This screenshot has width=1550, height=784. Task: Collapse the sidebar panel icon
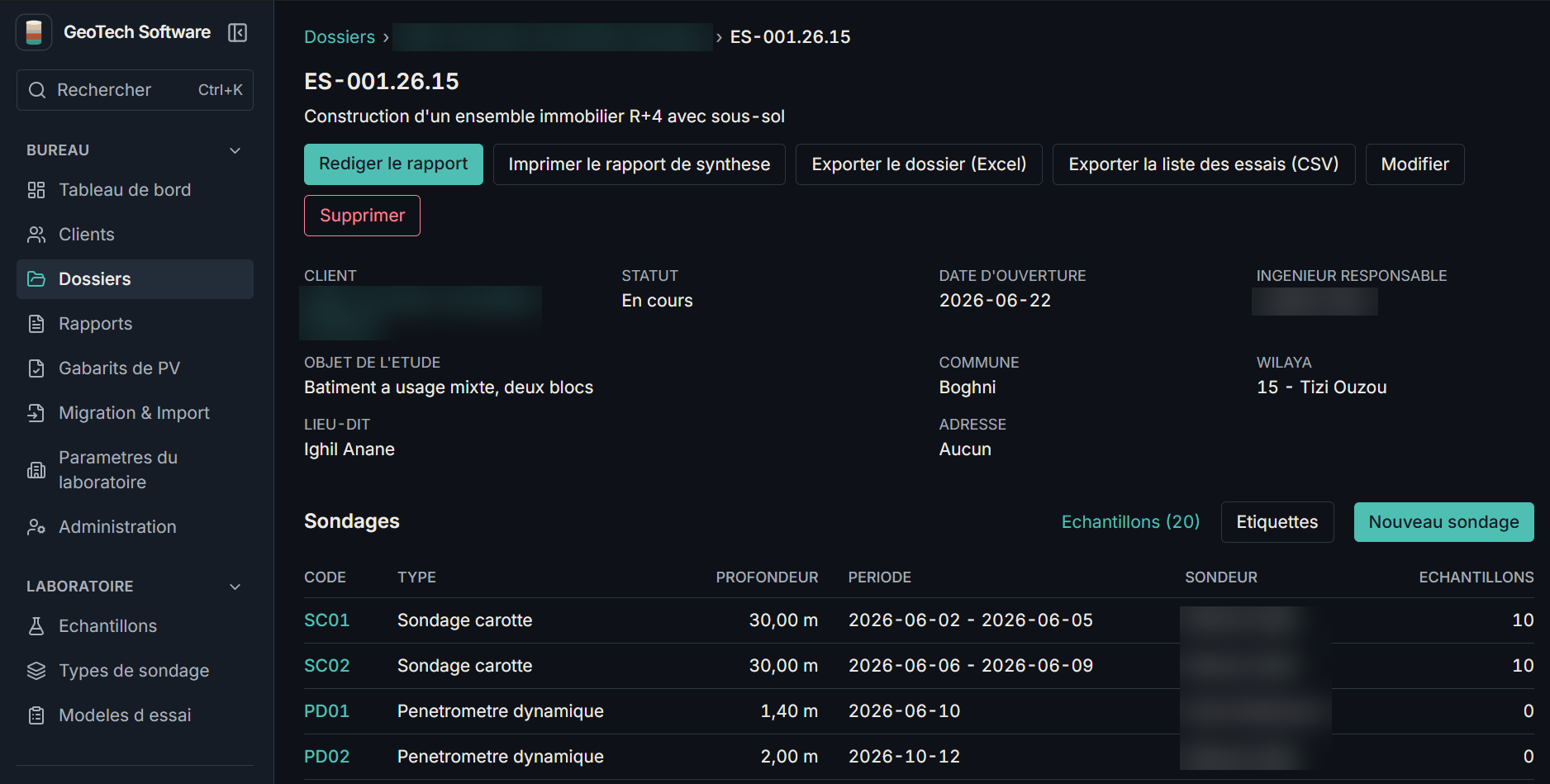click(238, 32)
